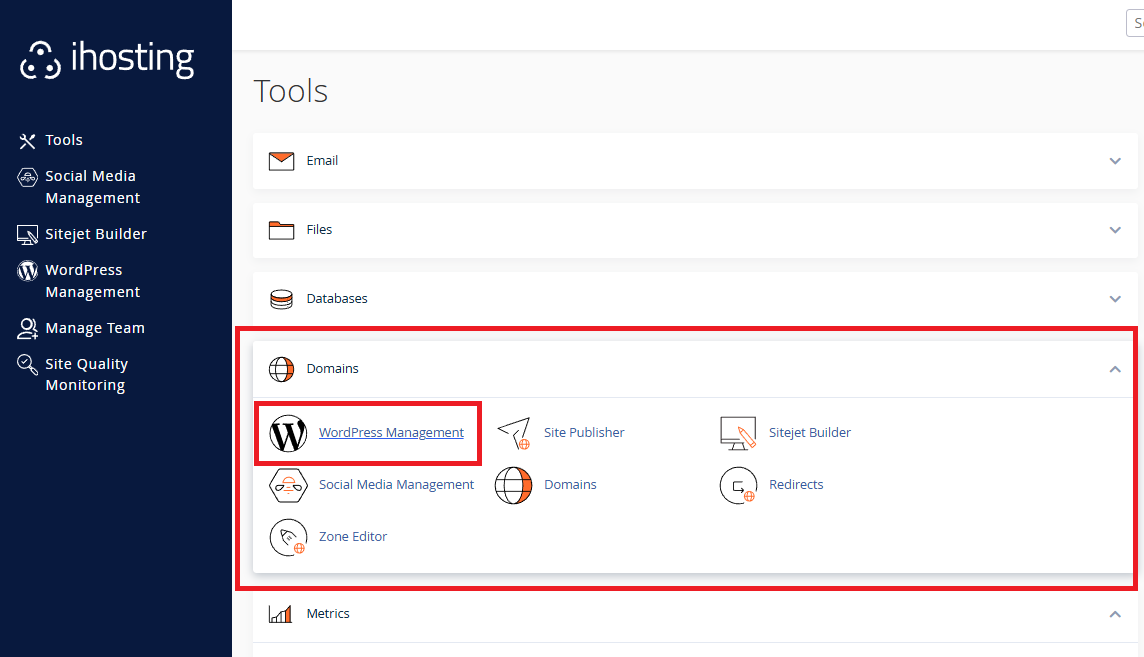Click the Metrics chart icon
1144x657 pixels.
point(281,614)
